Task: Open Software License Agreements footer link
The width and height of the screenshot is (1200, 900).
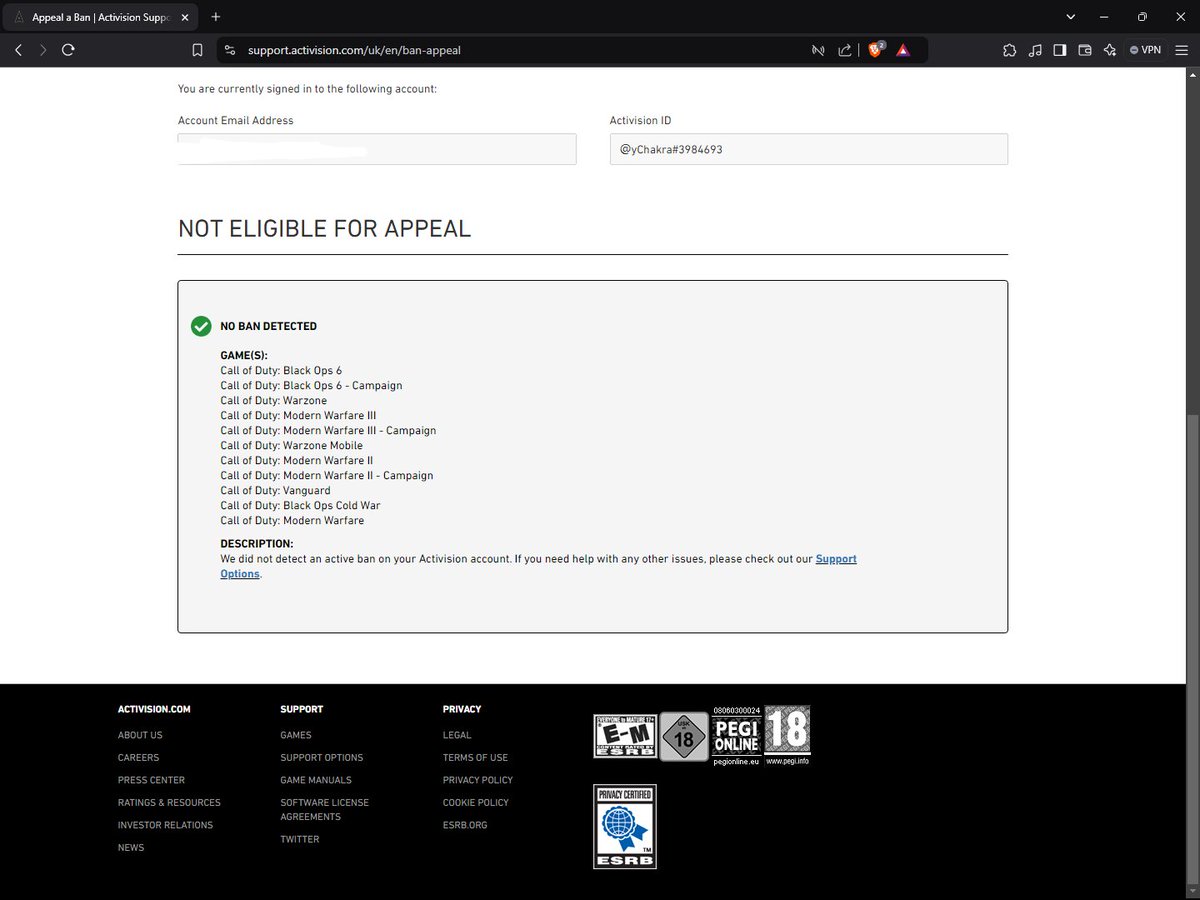Action: [x=325, y=810]
